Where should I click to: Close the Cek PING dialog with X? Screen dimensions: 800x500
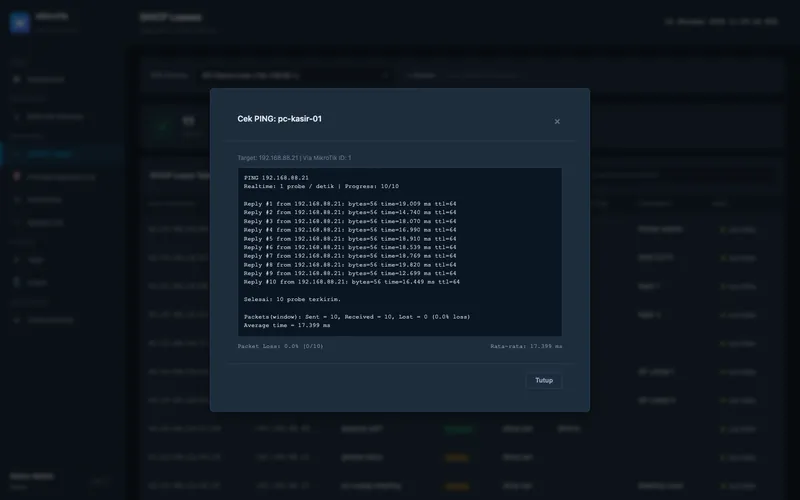pos(557,121)
